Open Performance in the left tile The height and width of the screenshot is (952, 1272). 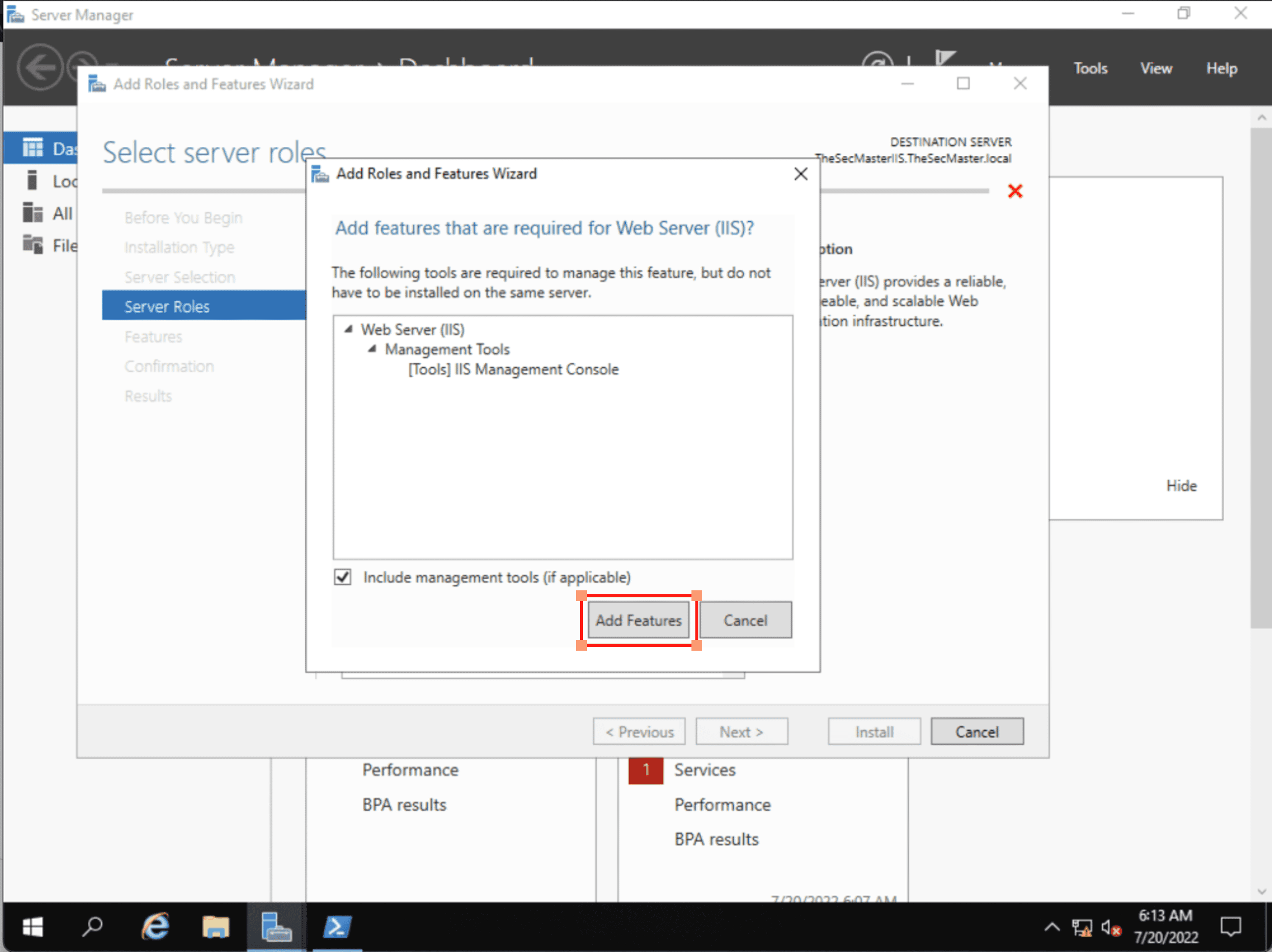tap(411, 770)
